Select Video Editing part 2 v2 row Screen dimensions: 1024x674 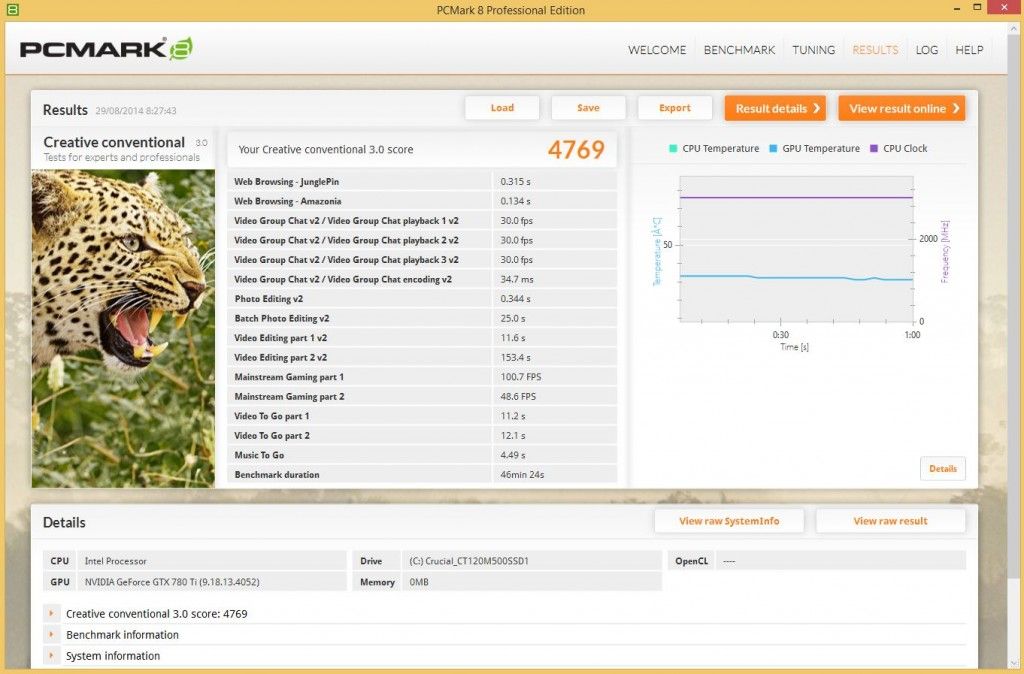click(422, 357)
